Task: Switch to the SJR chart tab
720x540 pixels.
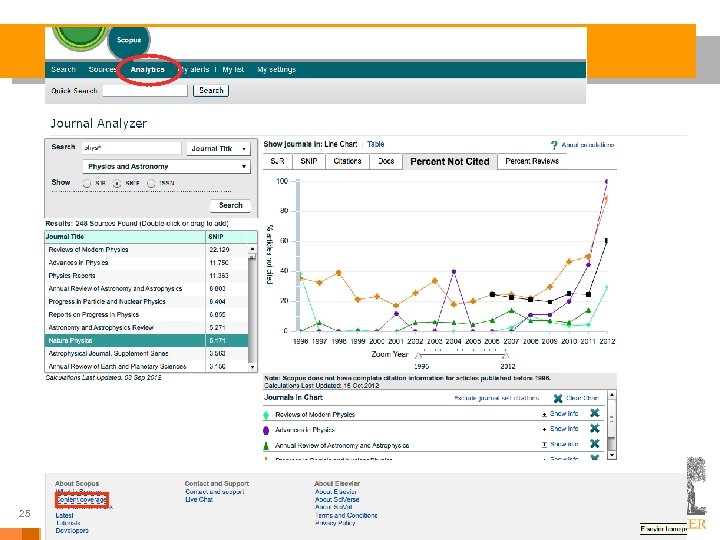Action: point(277,161)
